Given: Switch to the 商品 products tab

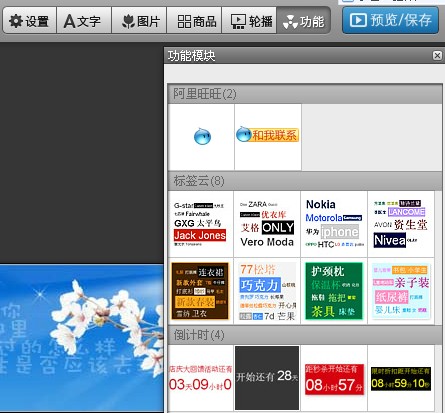Looking at the screenshot, I should [x=194, y=21].
